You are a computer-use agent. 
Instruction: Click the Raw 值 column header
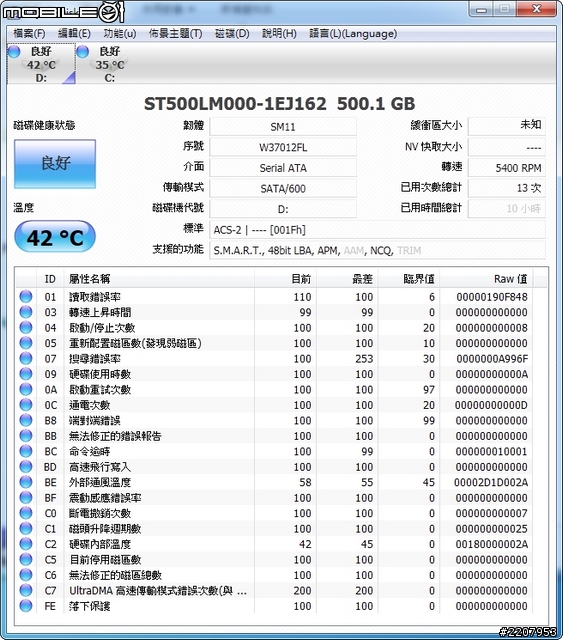[x=486, y=279]
